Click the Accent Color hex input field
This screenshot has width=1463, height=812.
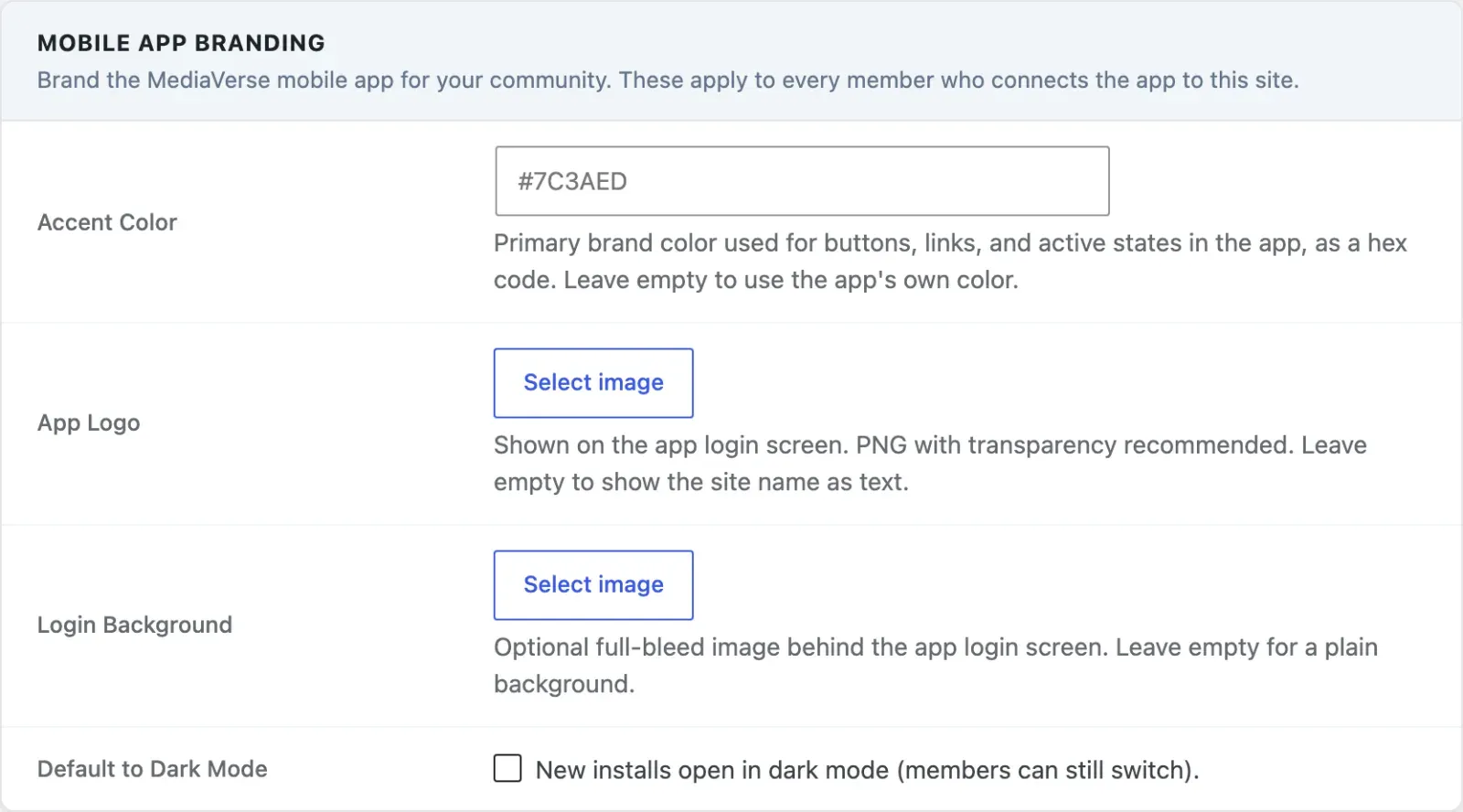pos(802,181)
